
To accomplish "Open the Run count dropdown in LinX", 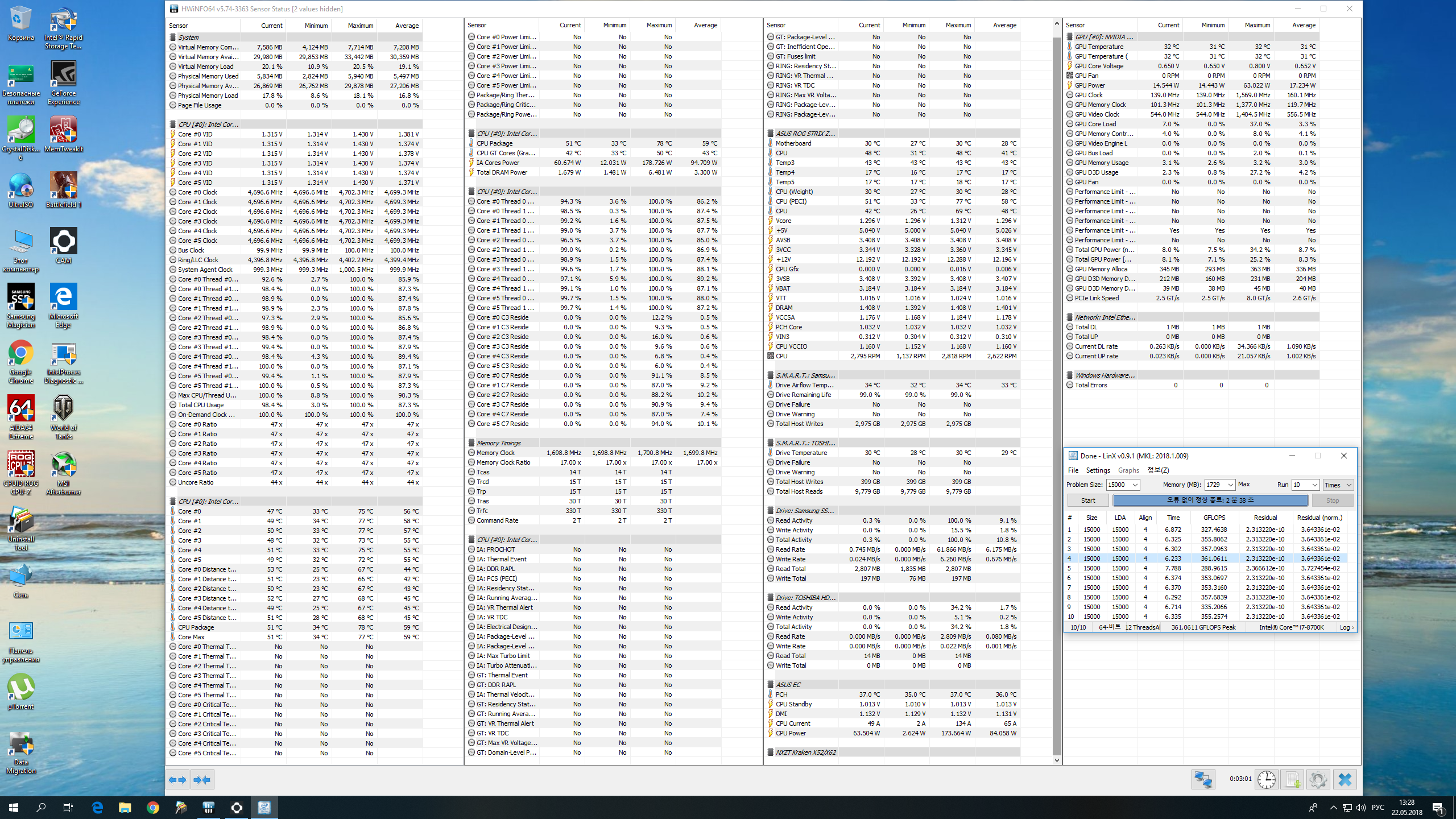I will 1314,485.
